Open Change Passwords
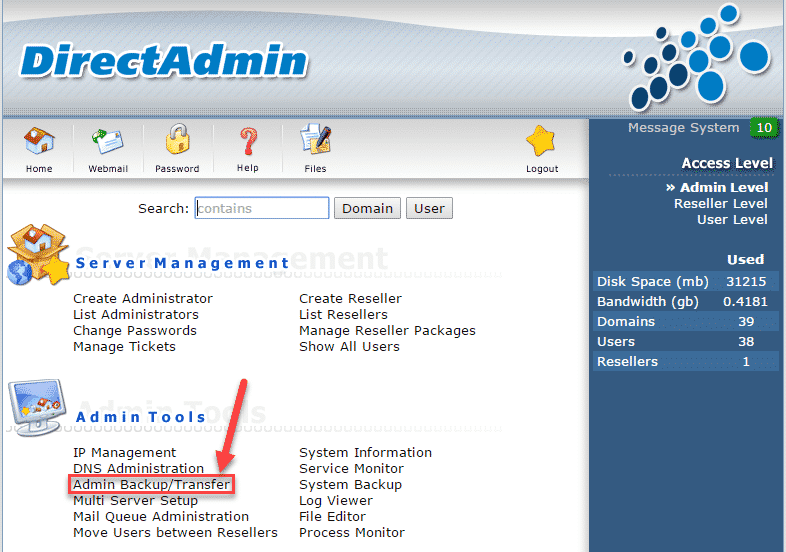This screenshot has height=552, width=786. pyautogui.click(x=135, y=330)
